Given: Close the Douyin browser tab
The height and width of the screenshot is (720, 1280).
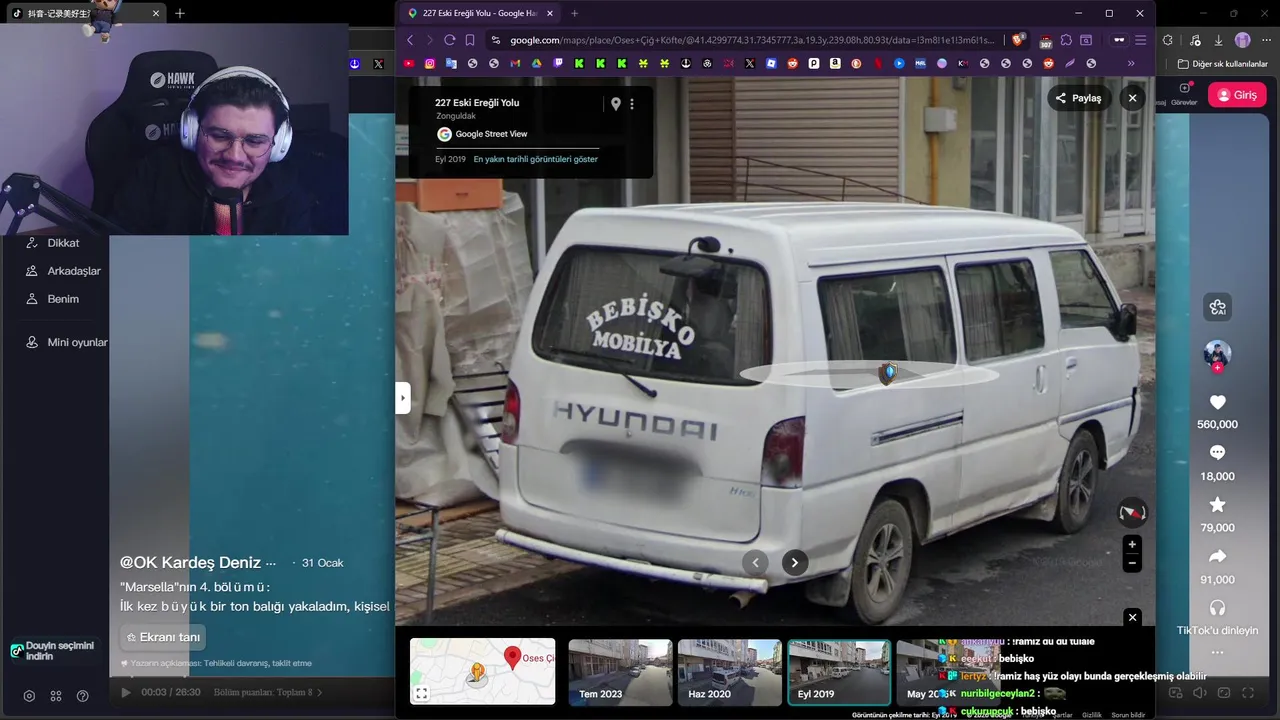Looking at the screenshot, I should tap(156, 13).
